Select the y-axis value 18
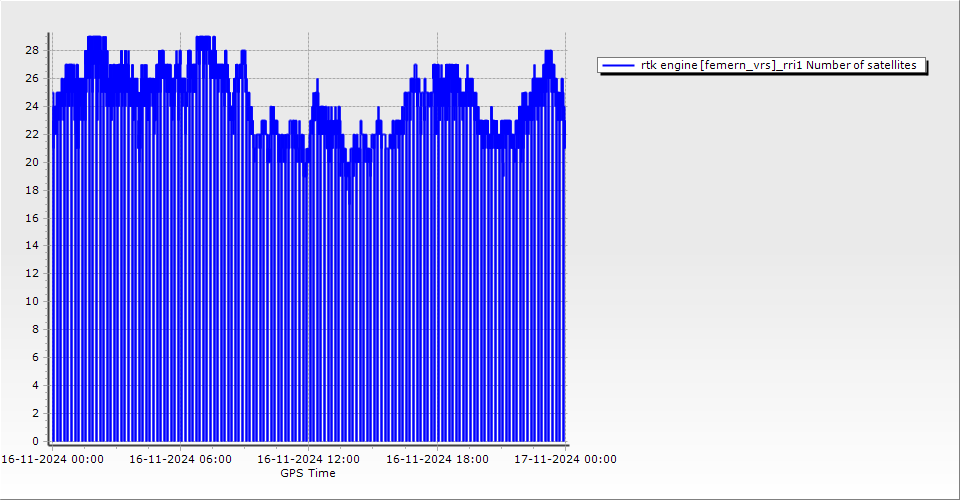The width and height of the screenshot is (960, 500). pyautogui.click(x=32, y=190)
